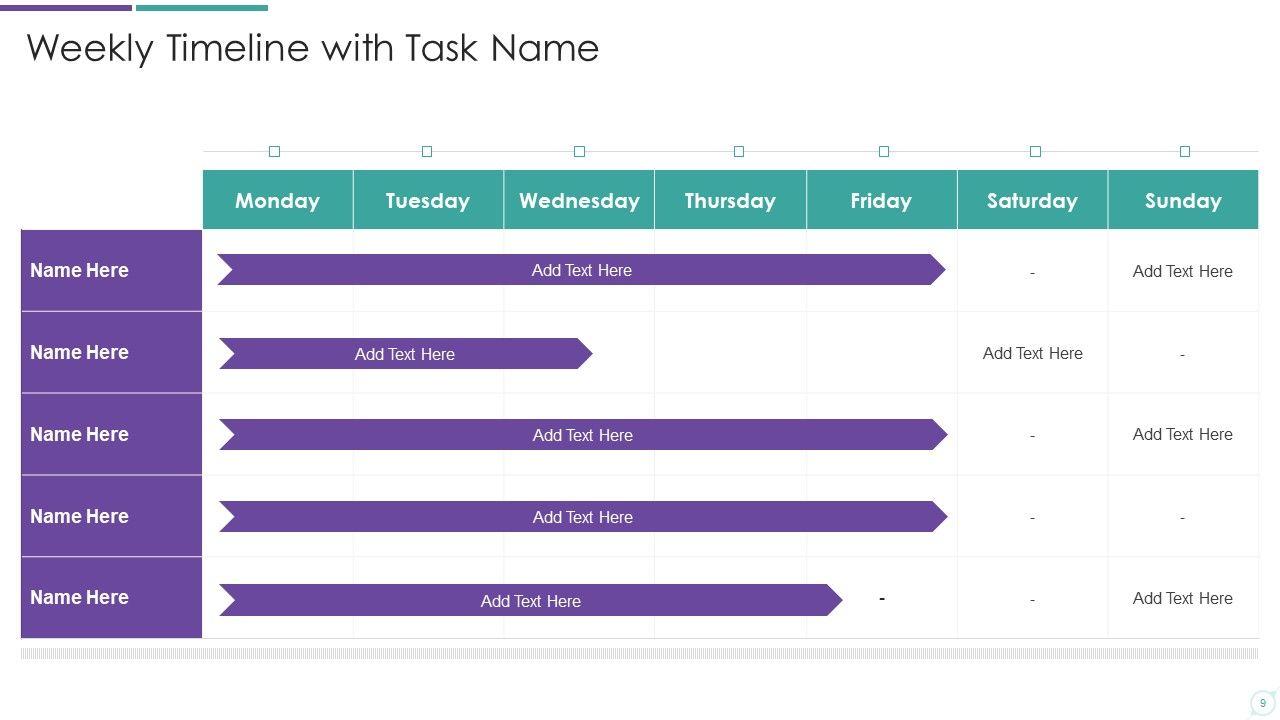
Task: Select the Monday column header
Action: tap(277, 200)
